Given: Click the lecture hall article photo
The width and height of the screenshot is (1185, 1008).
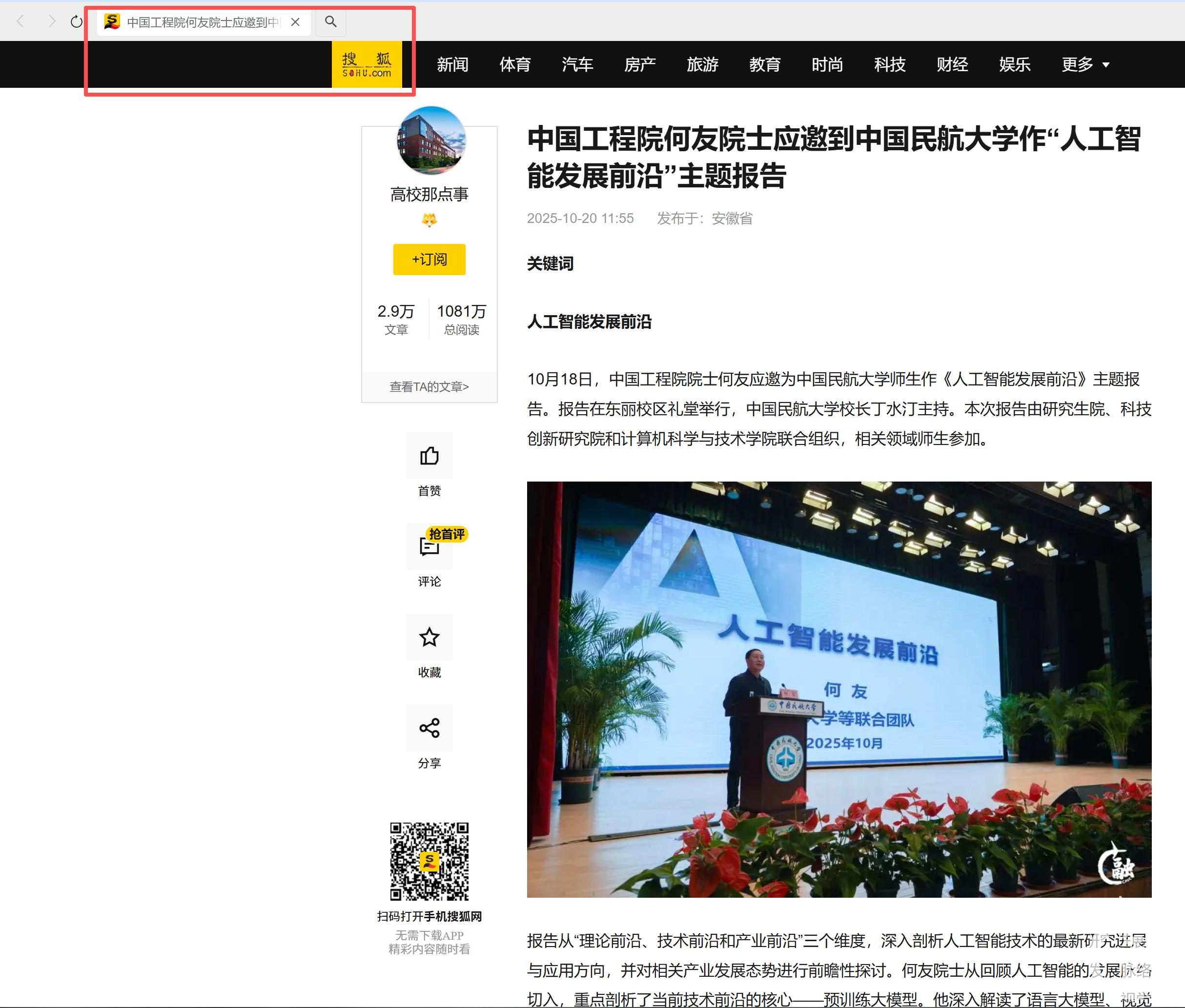Looking at the screenshot, I should [838, 688].
